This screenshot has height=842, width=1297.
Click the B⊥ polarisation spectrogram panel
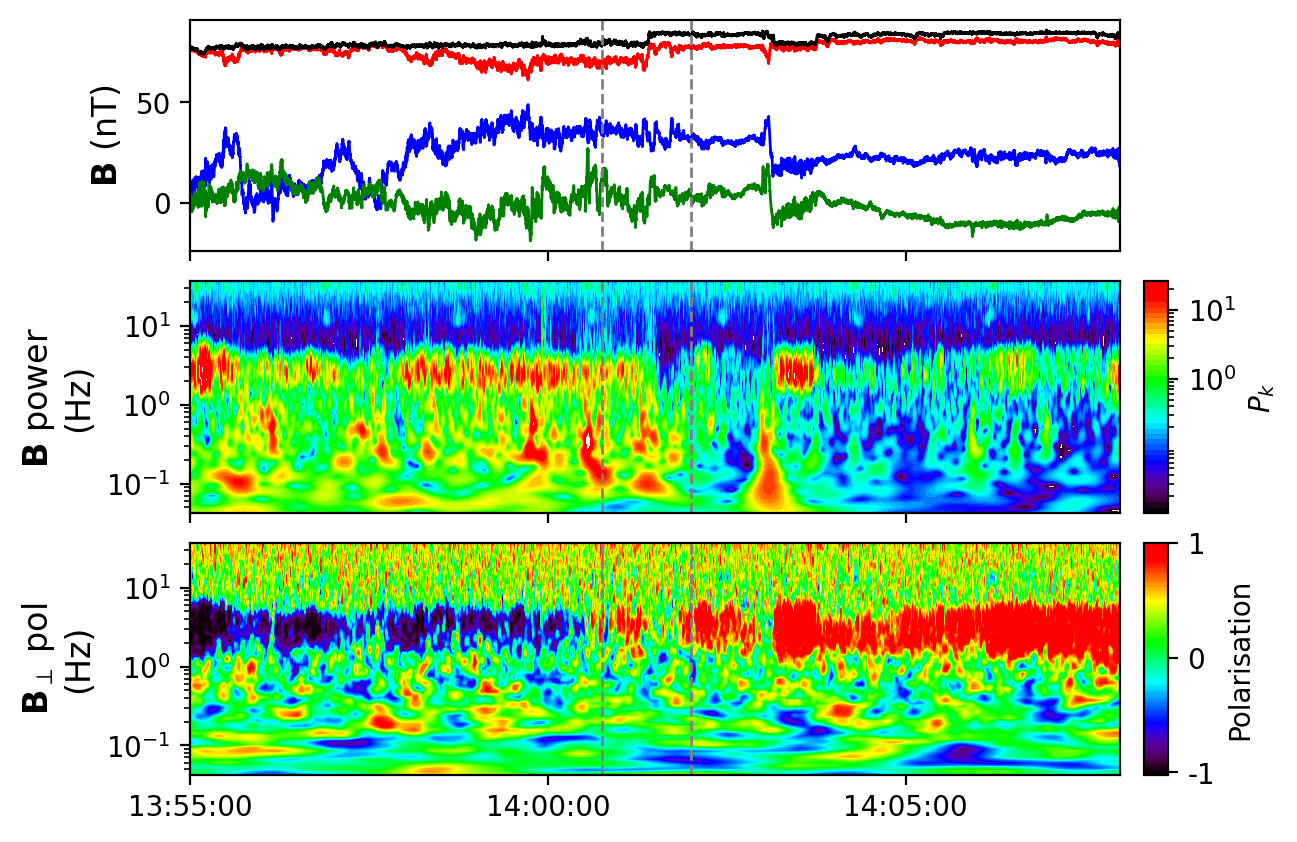click(x=655, y=659)
